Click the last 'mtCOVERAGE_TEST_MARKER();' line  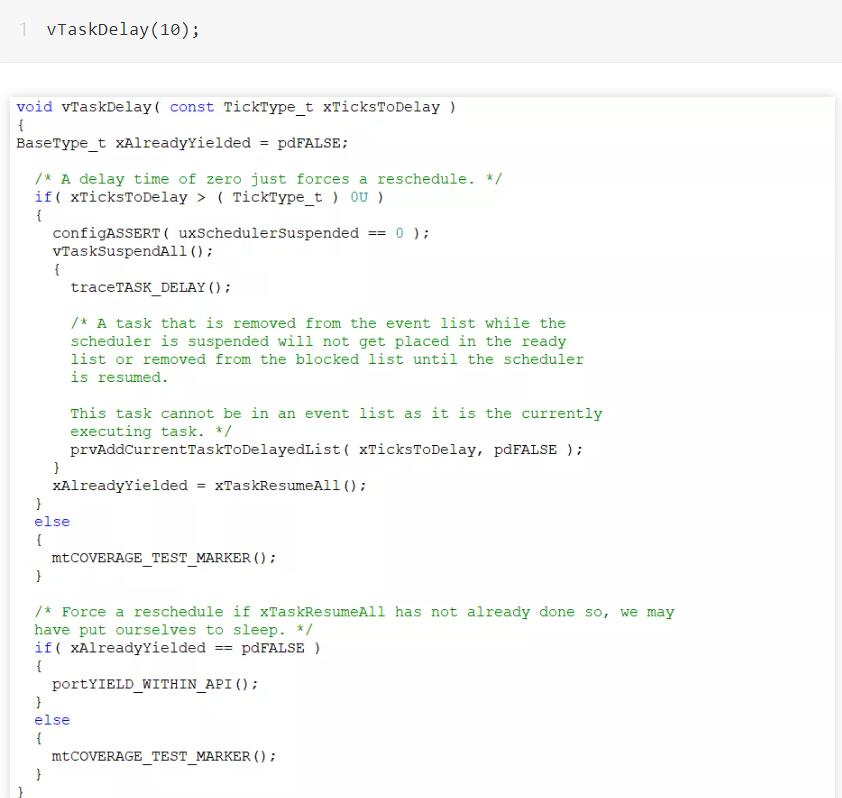164,756
